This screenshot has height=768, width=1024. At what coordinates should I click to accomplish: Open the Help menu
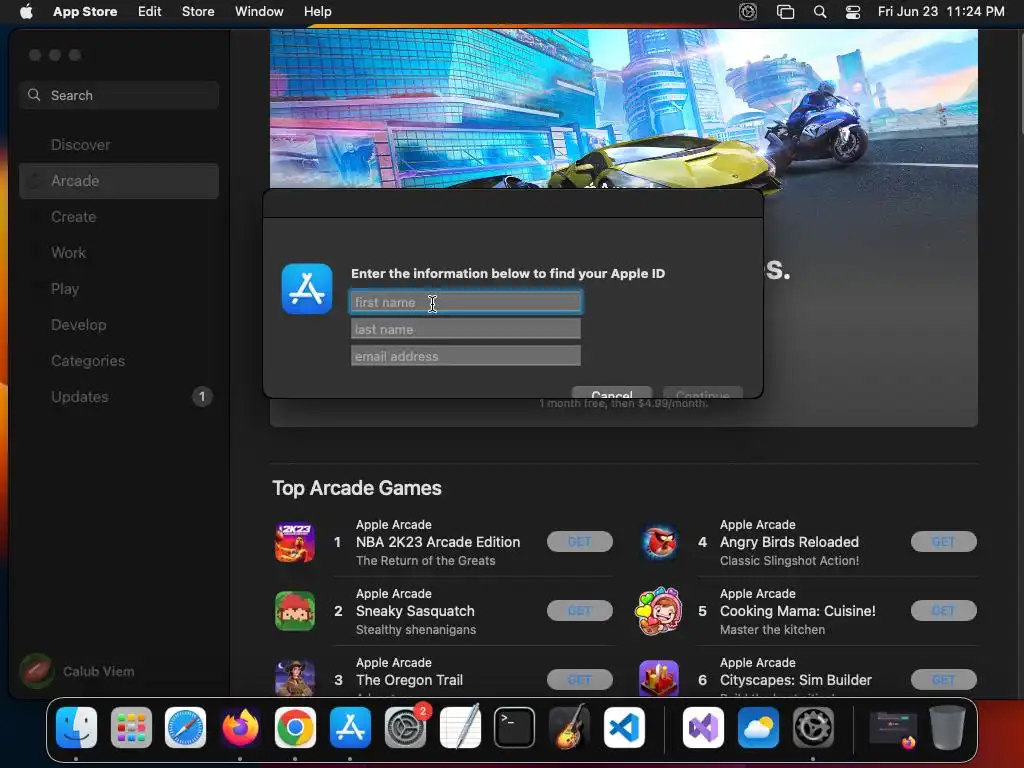tap(317, 11)
